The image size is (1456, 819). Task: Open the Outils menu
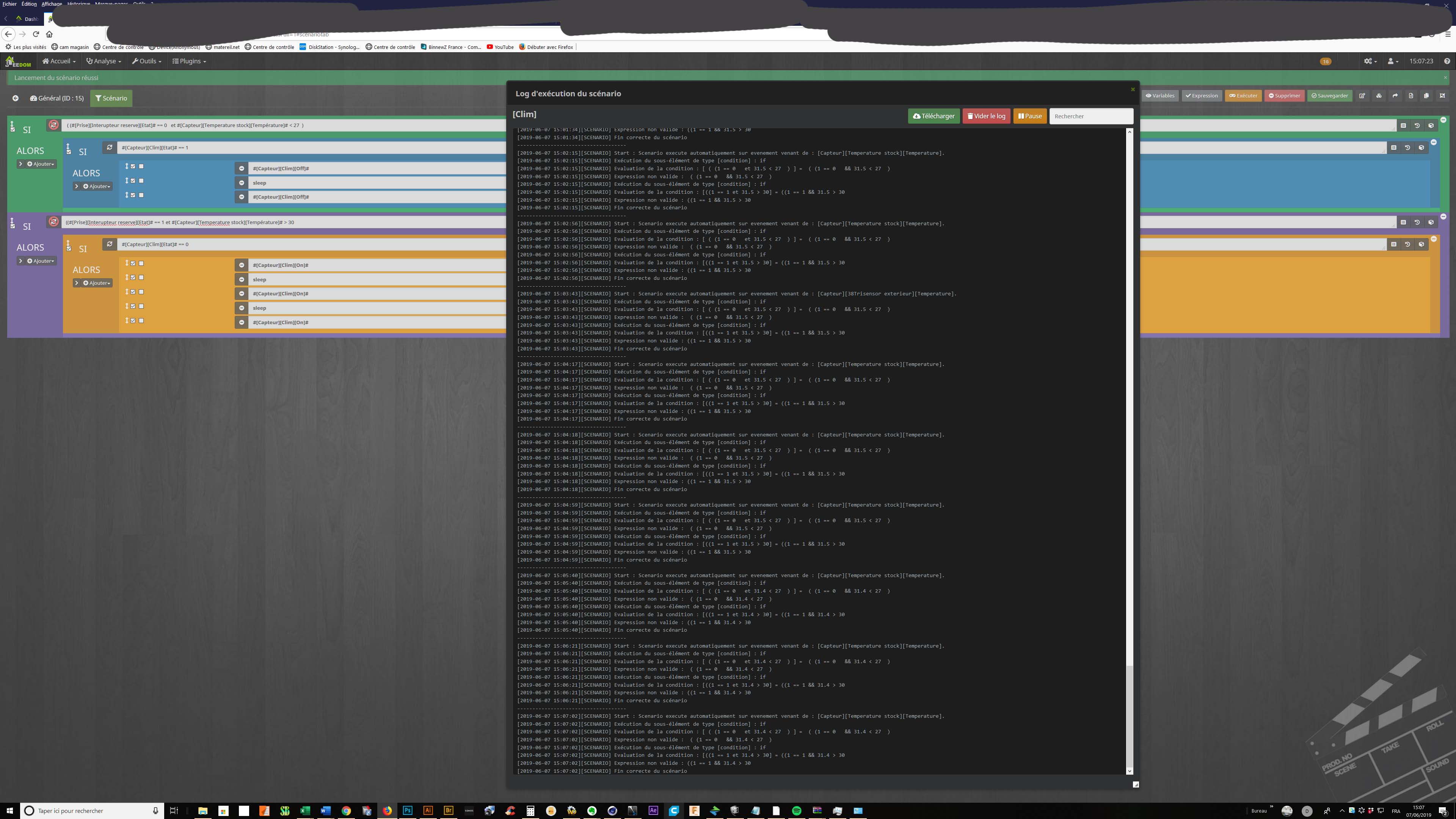146,61
